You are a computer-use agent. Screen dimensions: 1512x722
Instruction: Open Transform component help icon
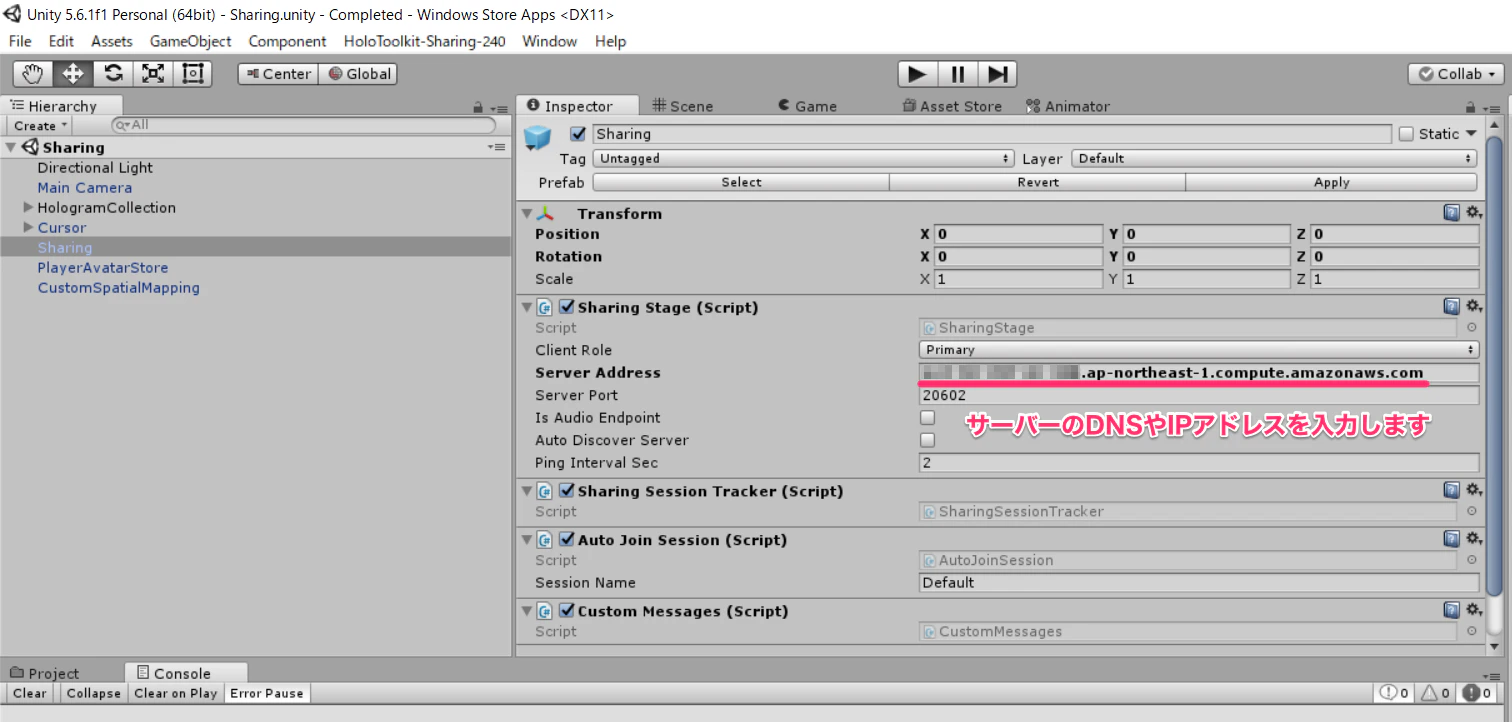coord(1451,213)
